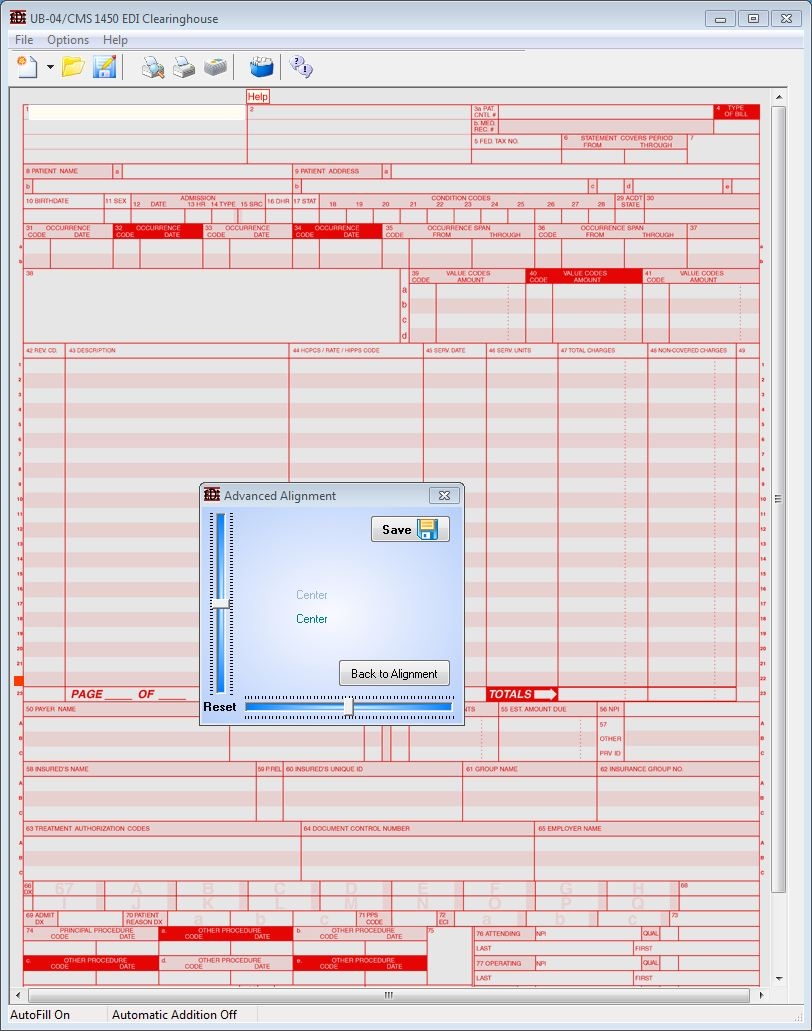Click the gray paper stack toolbar icon
The width and height of the screenshot is (812, 1031).
point(214,67)
